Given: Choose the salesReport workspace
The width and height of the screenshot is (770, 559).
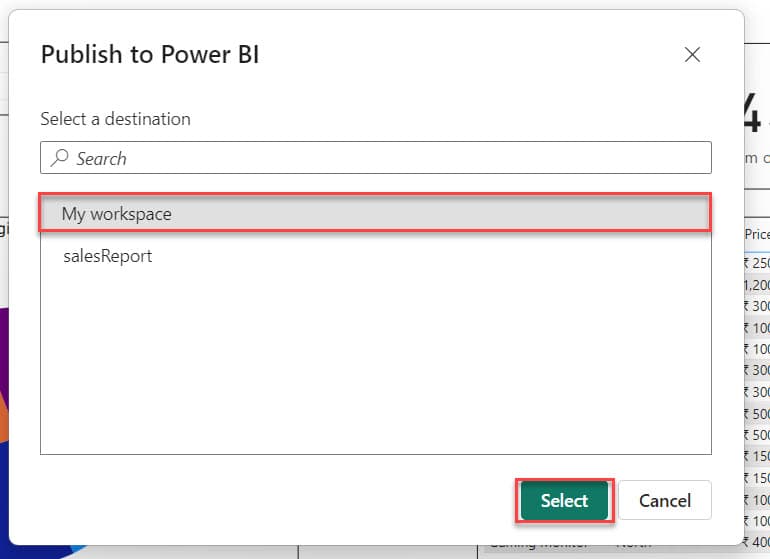Looking at the screenshot, I should 376,256.
